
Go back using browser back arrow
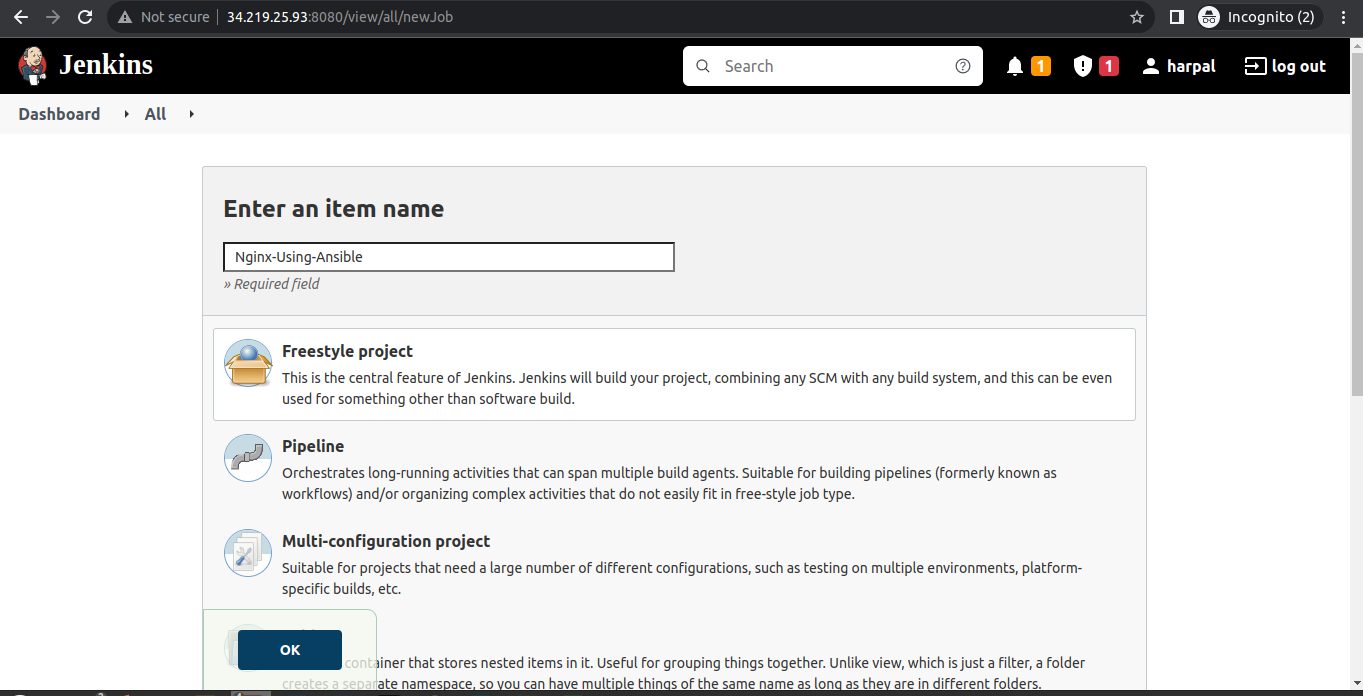pyautogui.click(x=20, y=17)
